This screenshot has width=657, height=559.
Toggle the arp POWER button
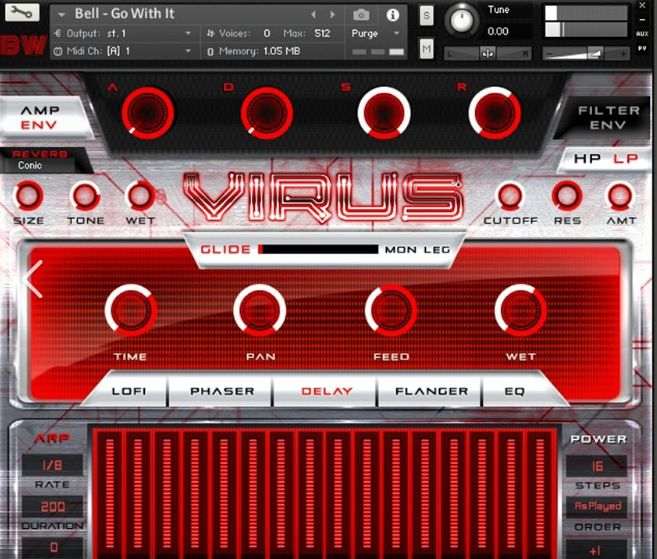[598, 439]
